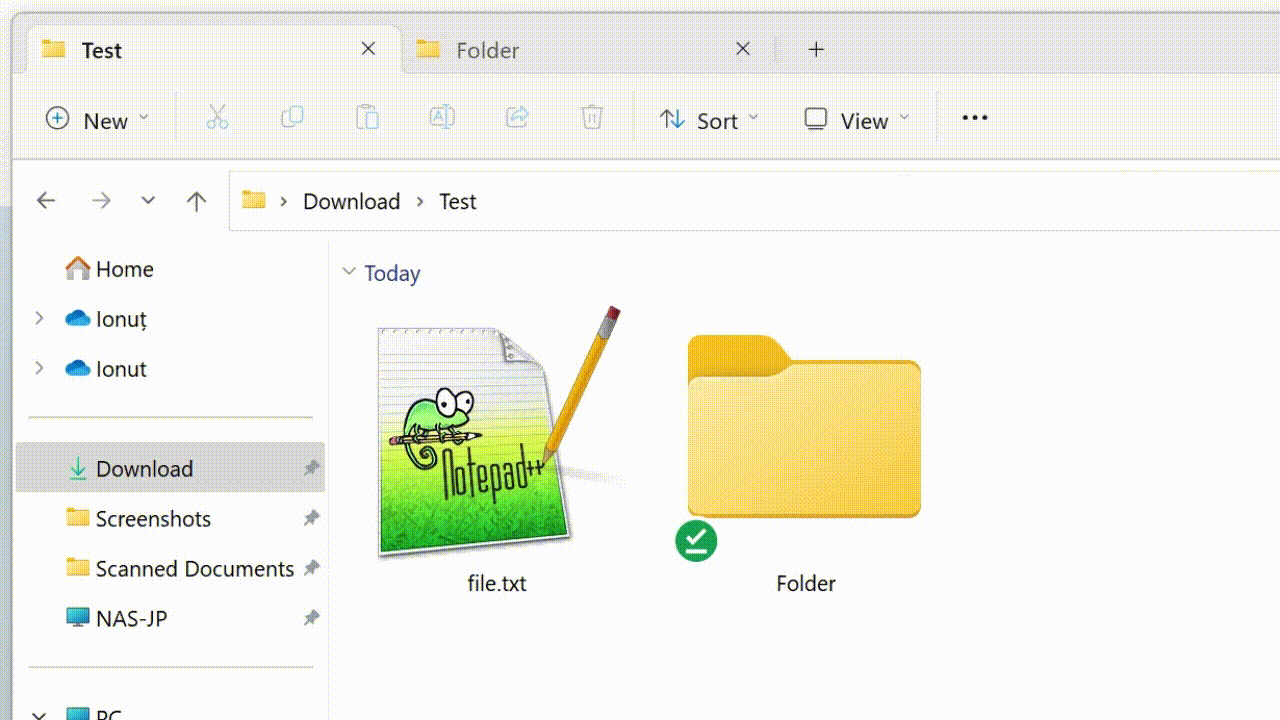The image size is (1280, 720).
Task: Open Home in the navigation pane
Action: [109, 269]
